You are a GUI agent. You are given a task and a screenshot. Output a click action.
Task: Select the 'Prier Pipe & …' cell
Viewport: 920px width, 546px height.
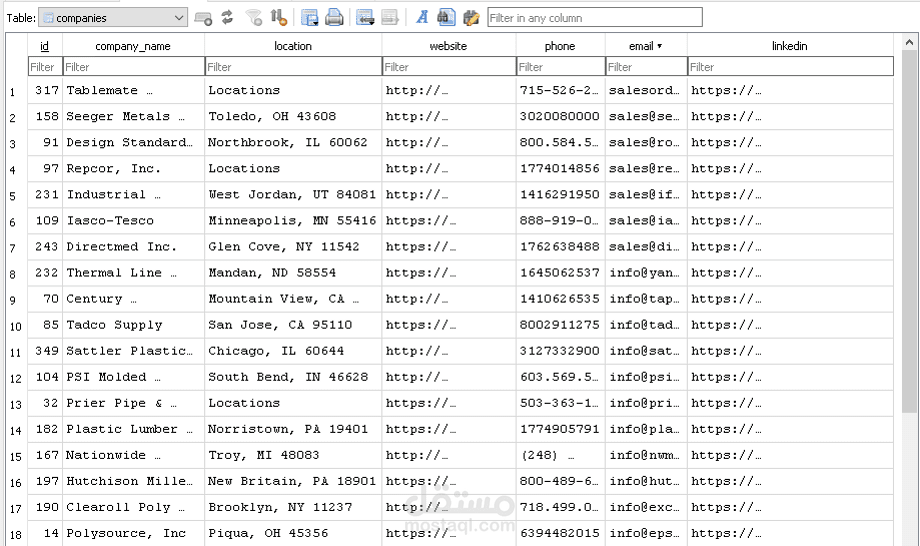133,403
